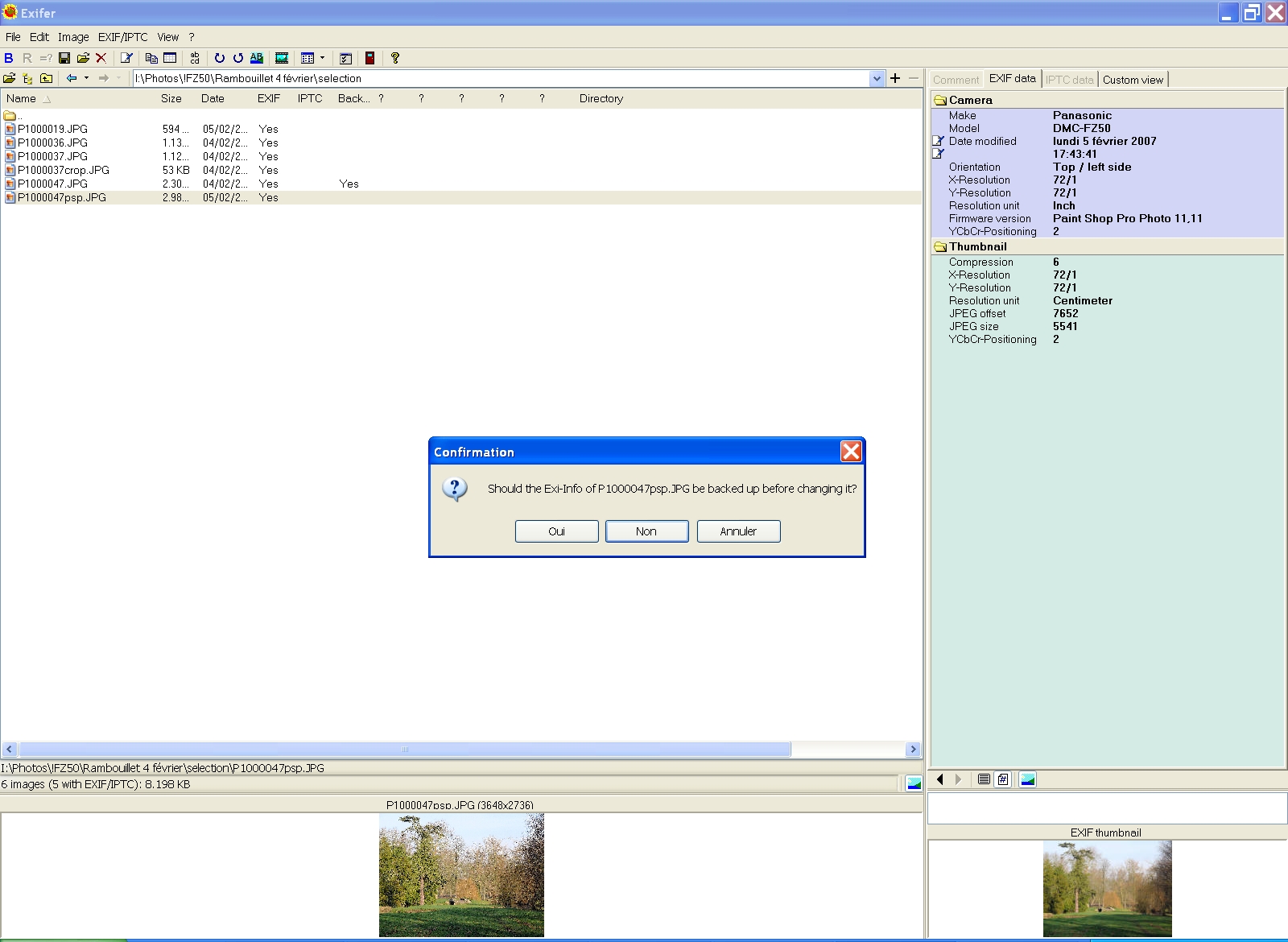Click the floppy disk save icon

(64, 58)
